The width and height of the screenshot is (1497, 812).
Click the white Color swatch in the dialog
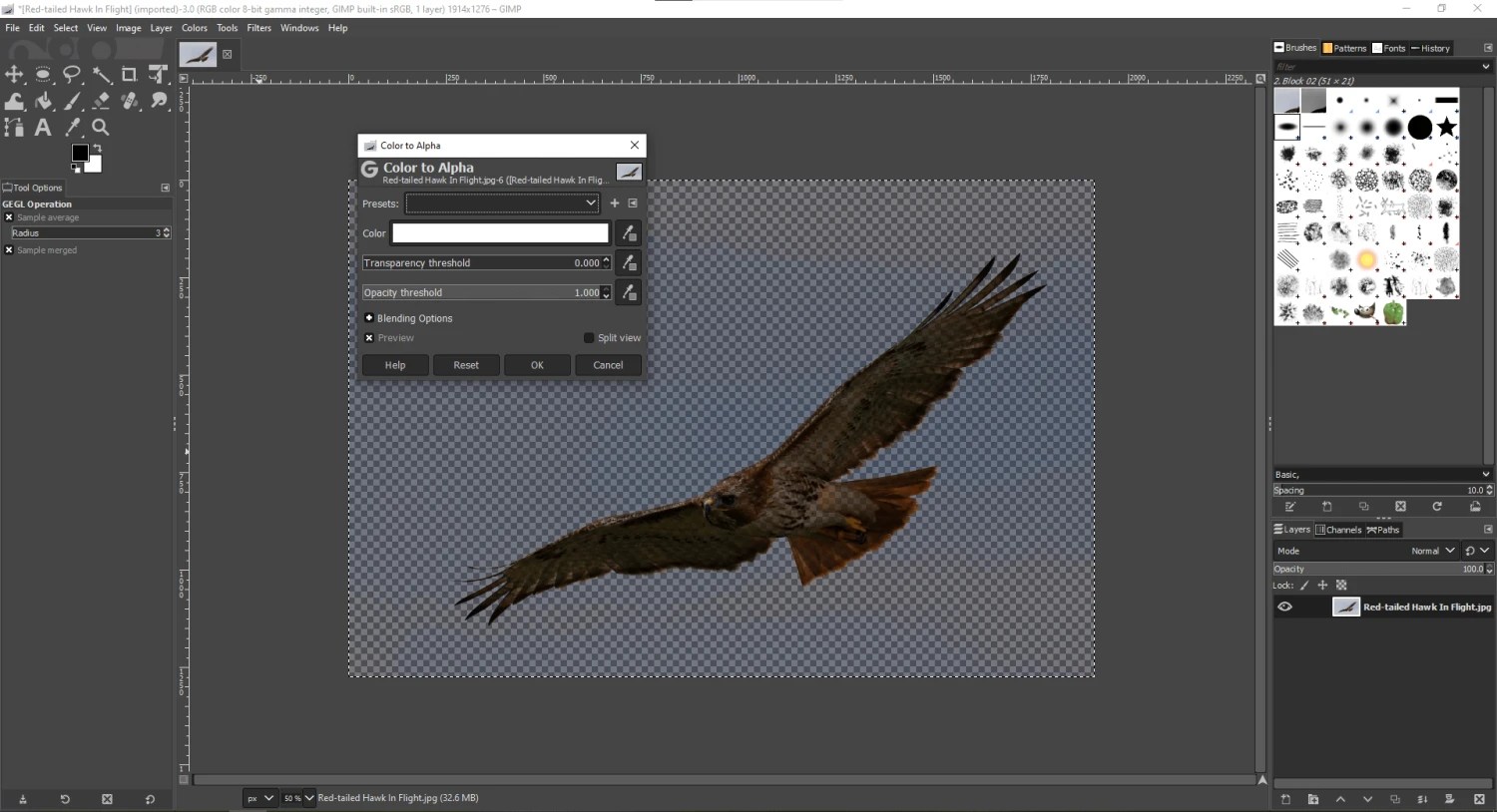point(499,232)
